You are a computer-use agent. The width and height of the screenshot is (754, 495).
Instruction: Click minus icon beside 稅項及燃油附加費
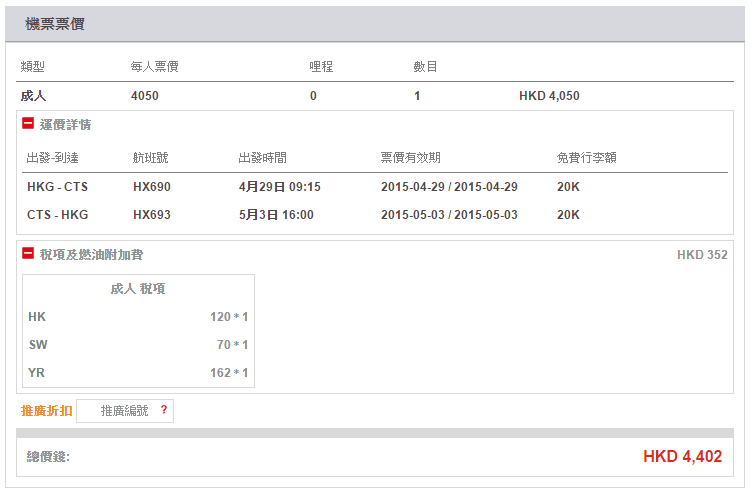(28, 254)
